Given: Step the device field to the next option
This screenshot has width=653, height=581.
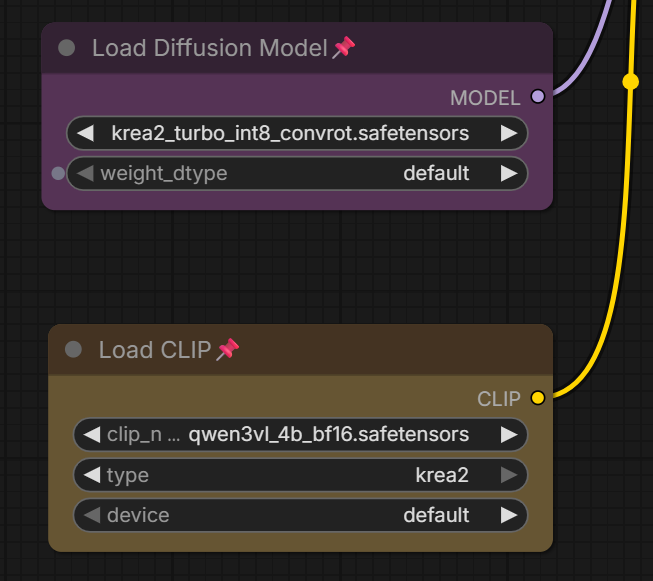Looking at the screenshot, I should tap(509, 515).
